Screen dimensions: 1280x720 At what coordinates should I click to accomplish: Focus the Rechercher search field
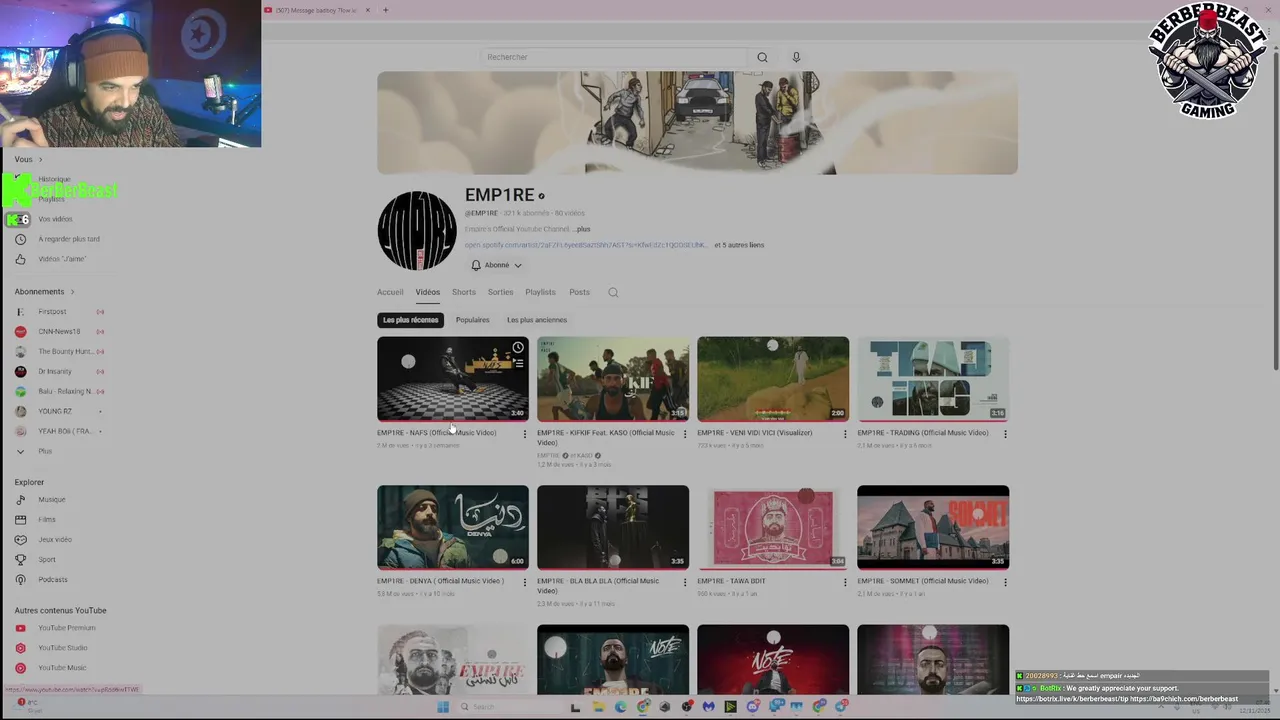613,57
